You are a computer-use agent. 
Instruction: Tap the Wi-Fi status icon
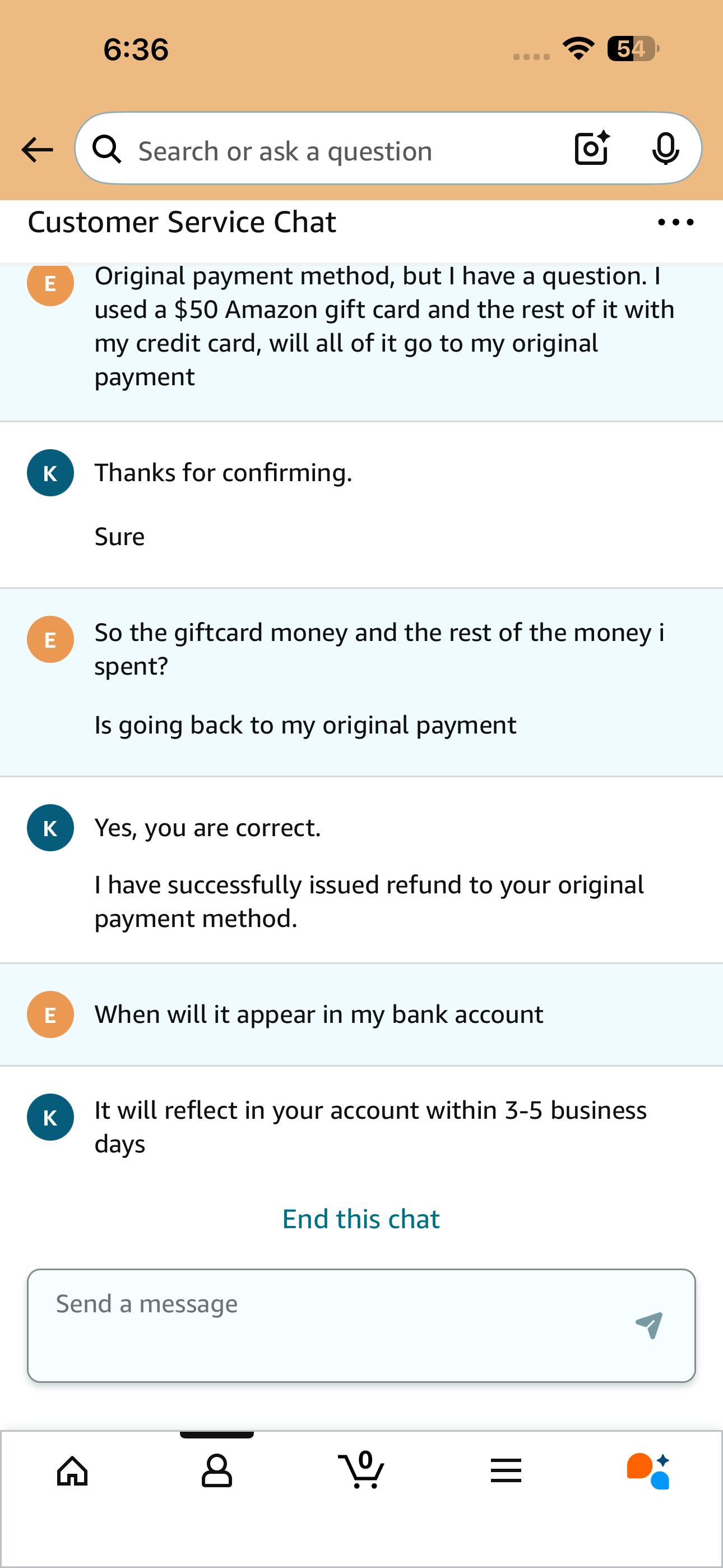(x=578, y=49)
